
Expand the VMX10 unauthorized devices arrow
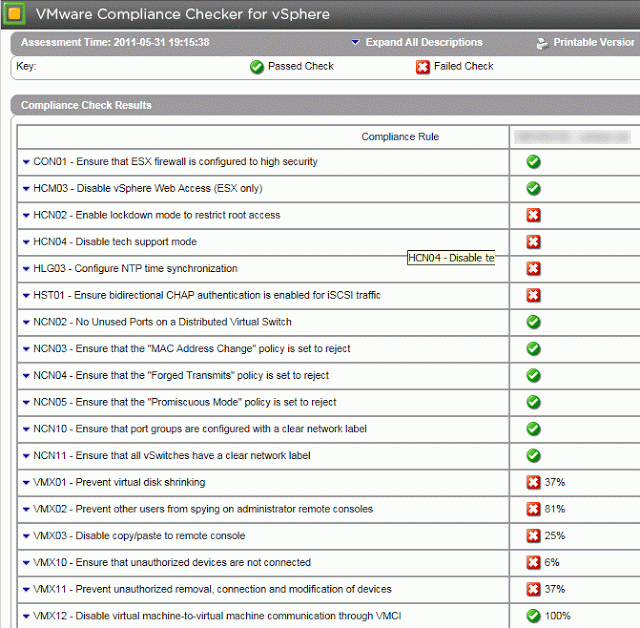coord(26,563)
